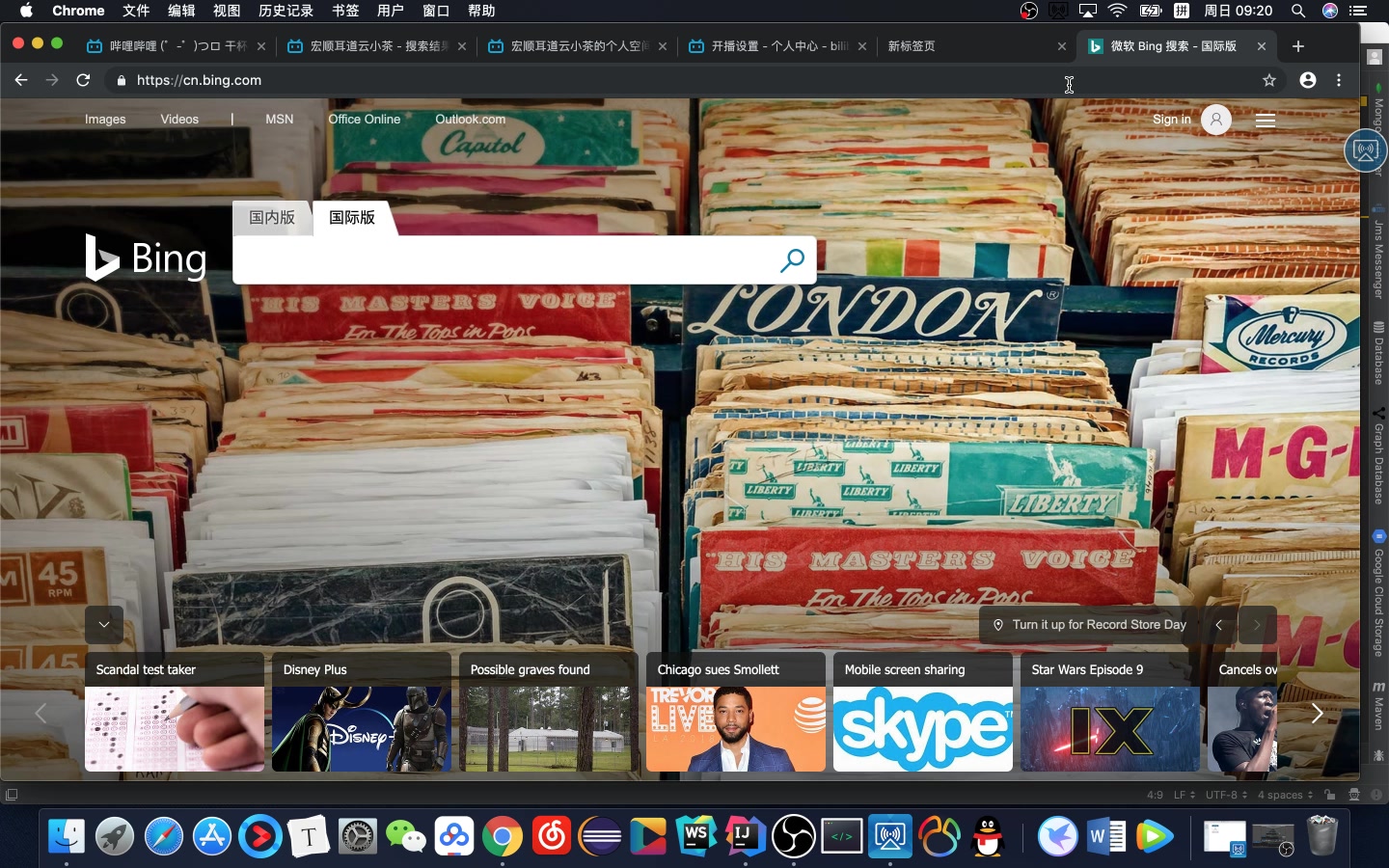Screen dimensions: 1389x868
Task: Click the Bing logo
Action: [x=146, y=258]
